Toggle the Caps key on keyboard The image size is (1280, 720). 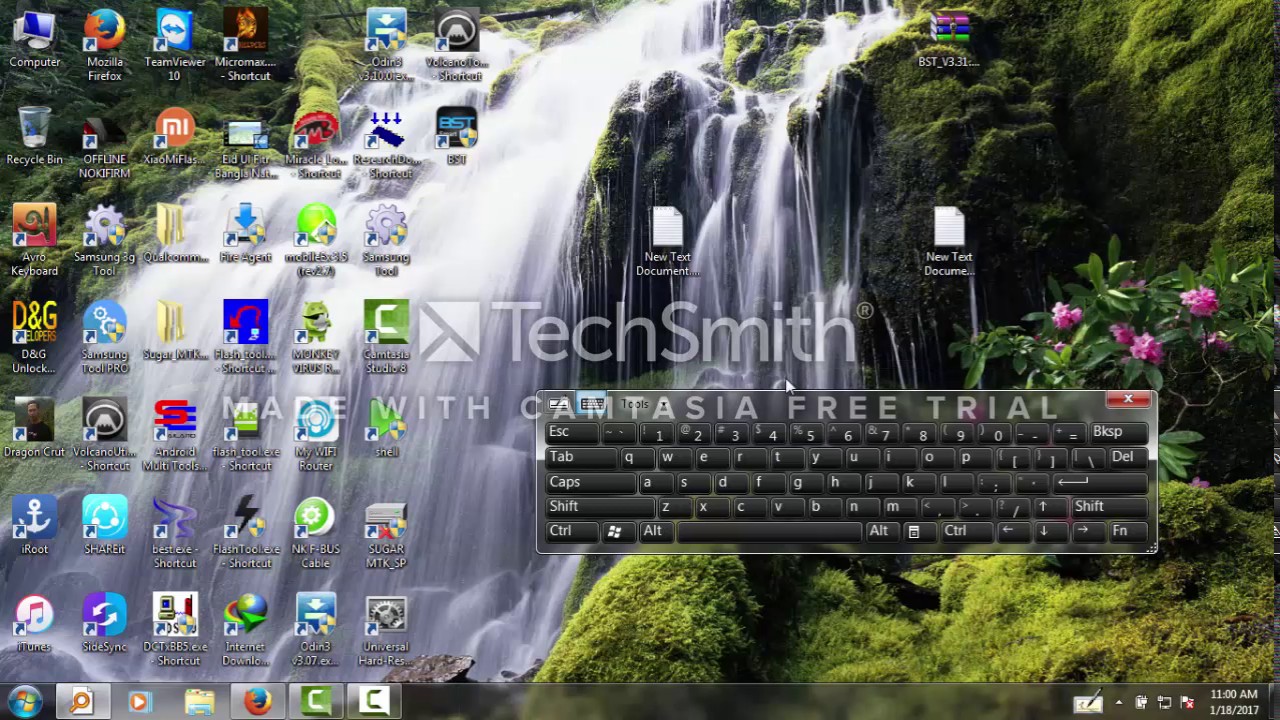[x=590, y=482]
